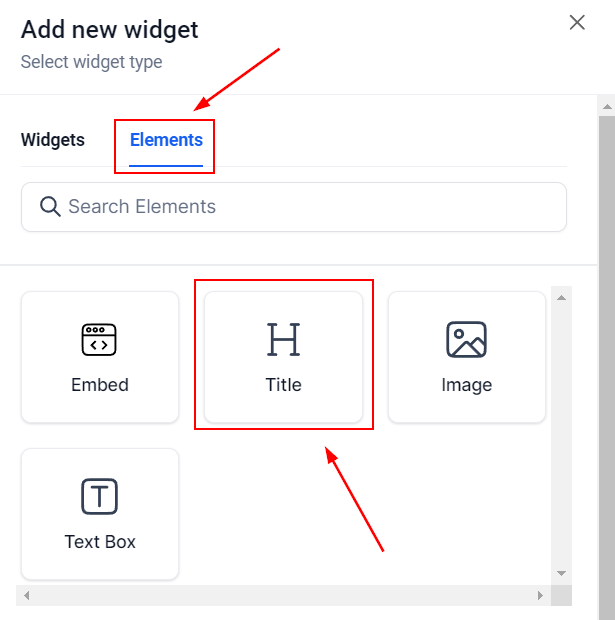The image size is (615, 620).
Task: Choose the Title element H icon
Action: [x=284, y=340]
